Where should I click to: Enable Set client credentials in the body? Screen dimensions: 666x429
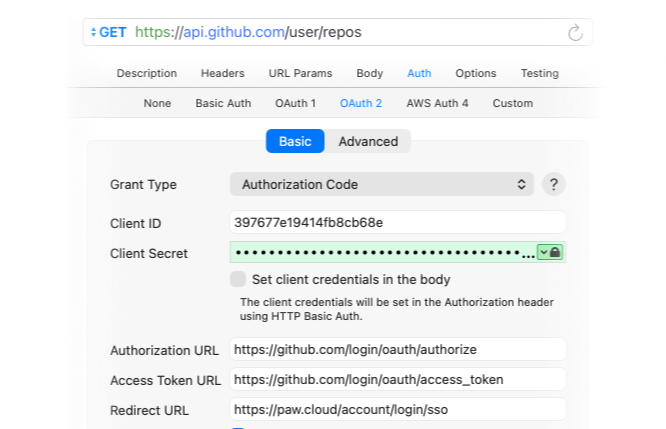pyautogui.click(x=238, y=279)
